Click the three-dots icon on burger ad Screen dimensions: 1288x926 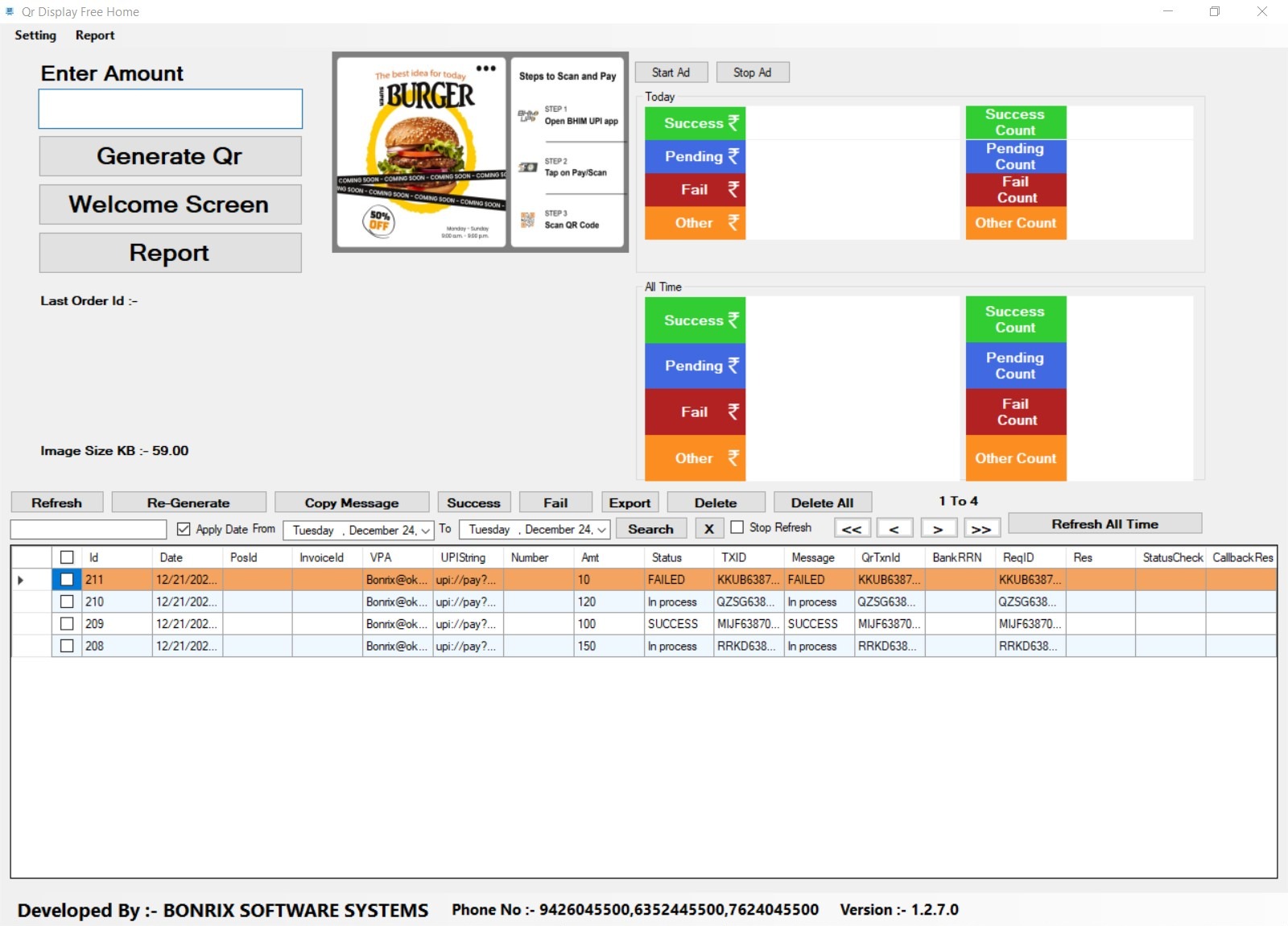[485, 68]
